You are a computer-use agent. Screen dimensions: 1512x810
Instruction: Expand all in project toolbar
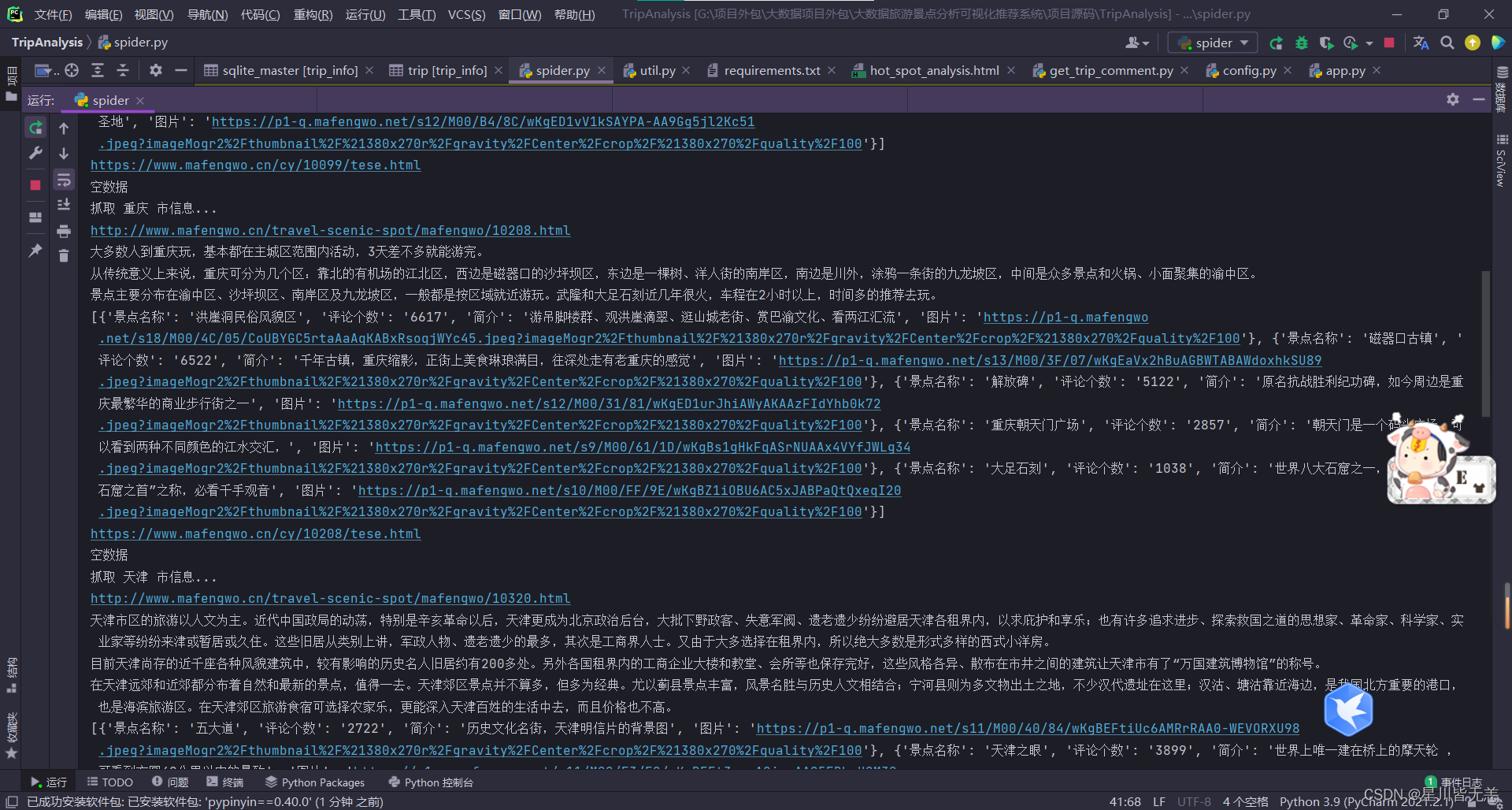(98, 70)
